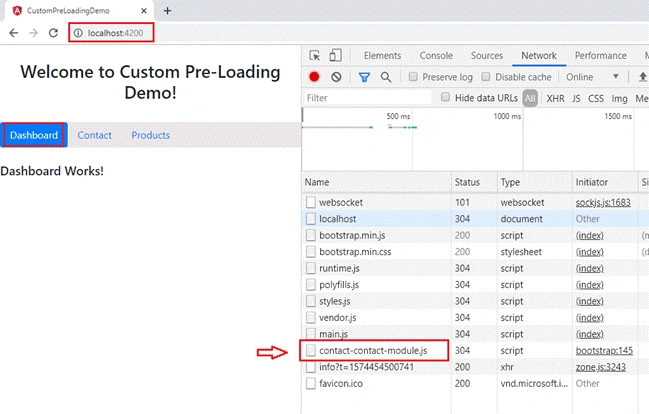
Task: Open the network search magnifier icon
Action: 386,77
